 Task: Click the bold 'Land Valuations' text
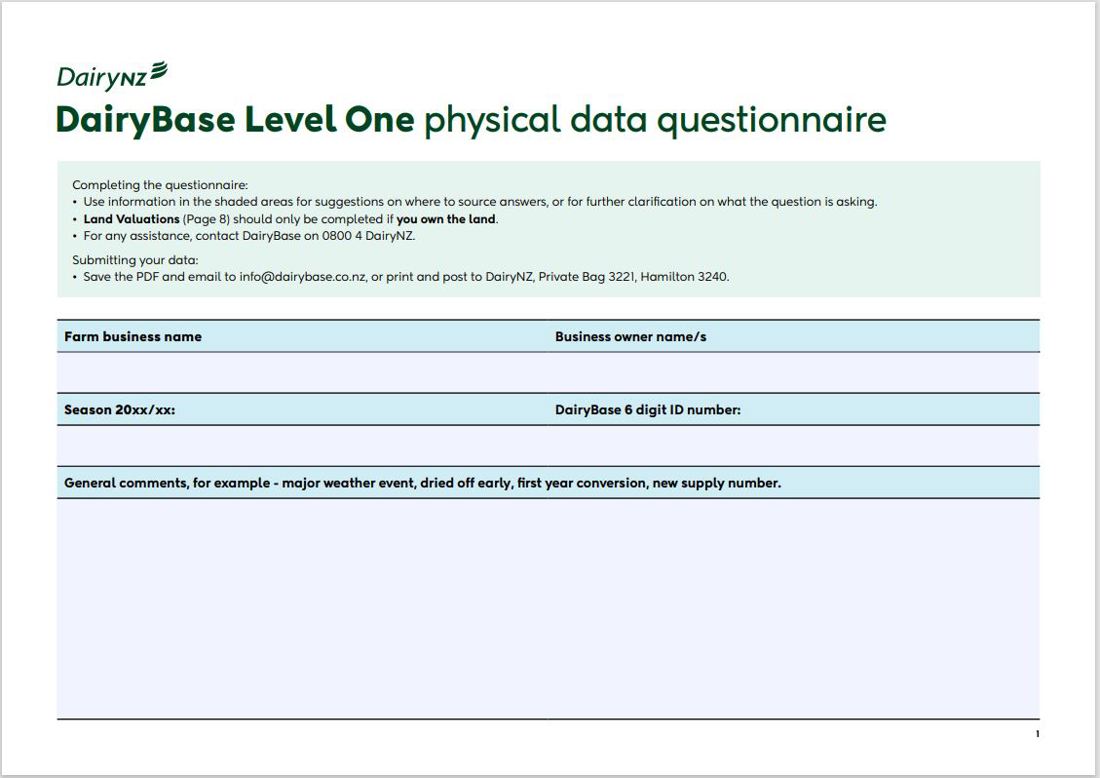(131, 219)
